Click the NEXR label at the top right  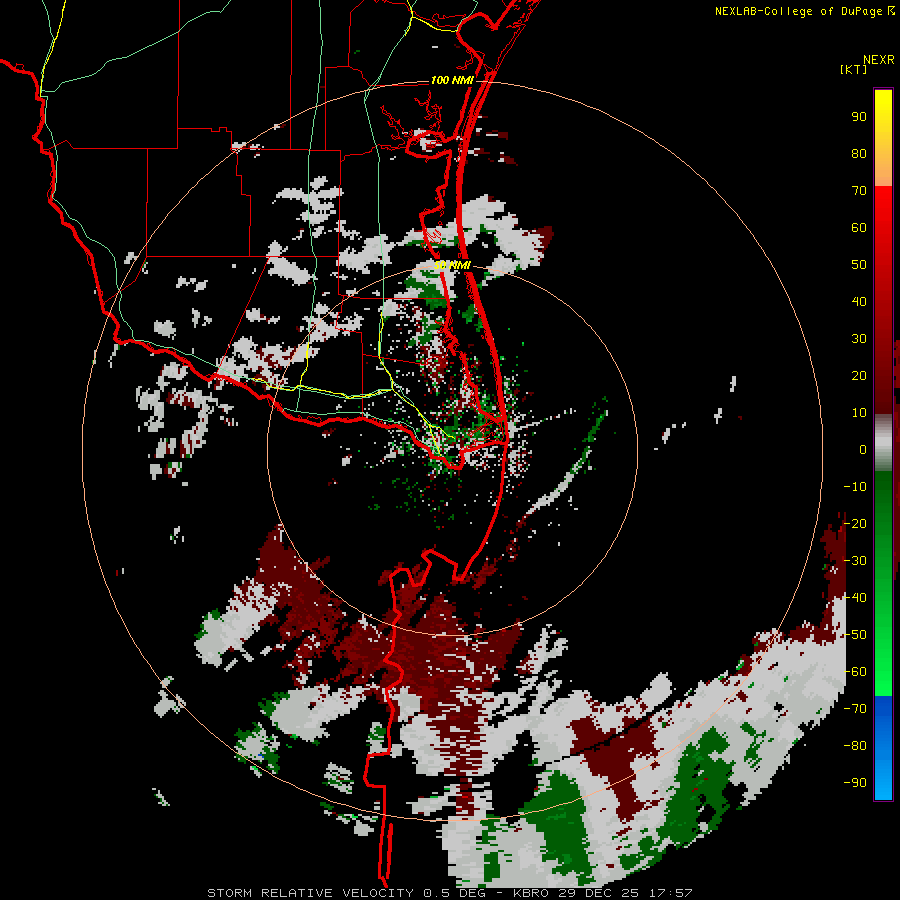pos(879,60)
